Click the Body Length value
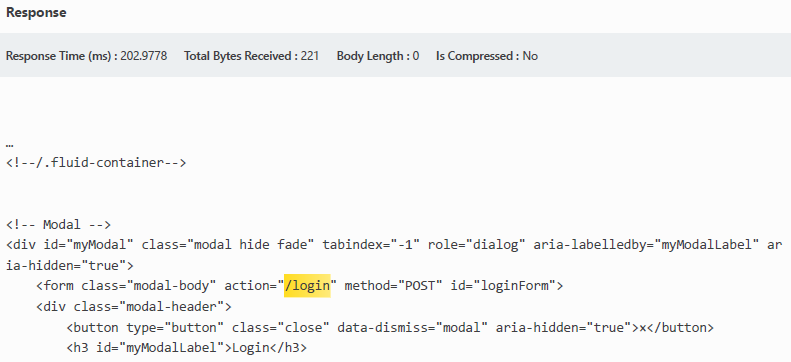This screenshot has height=362, width=791. (416, 56)
